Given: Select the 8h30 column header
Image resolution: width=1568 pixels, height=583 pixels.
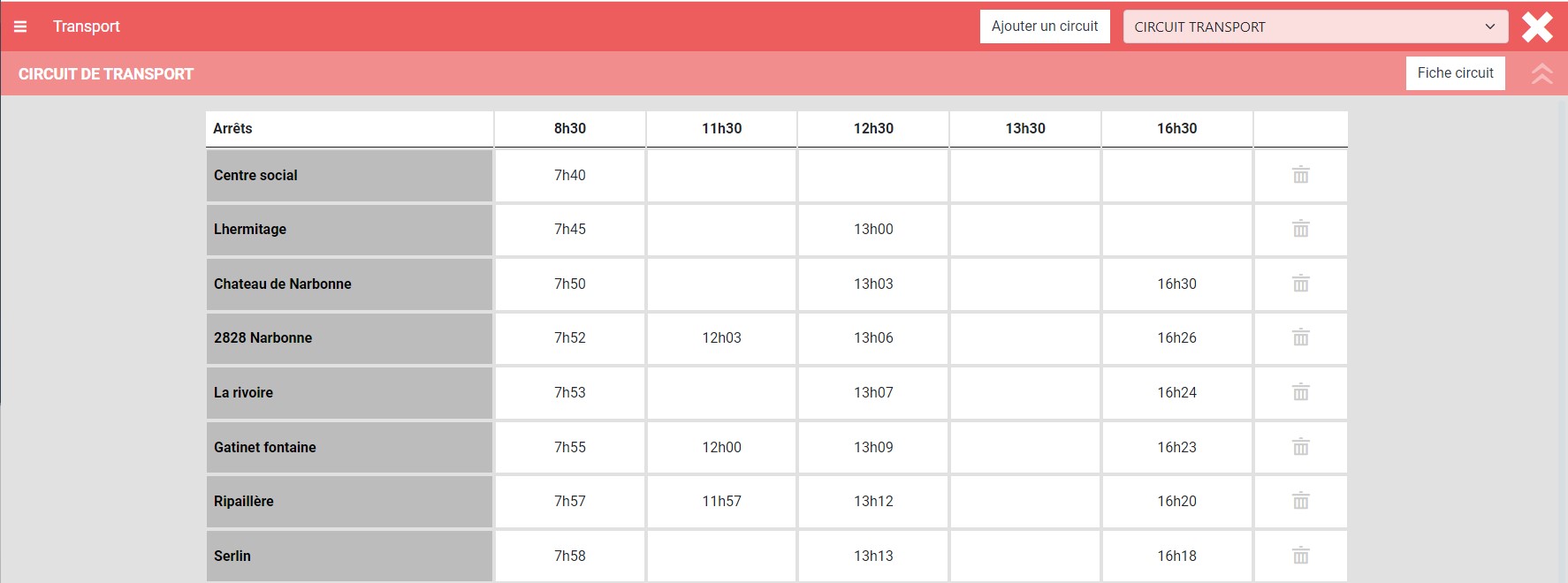Looking at the screenshot, I should [x=570, y=129].
